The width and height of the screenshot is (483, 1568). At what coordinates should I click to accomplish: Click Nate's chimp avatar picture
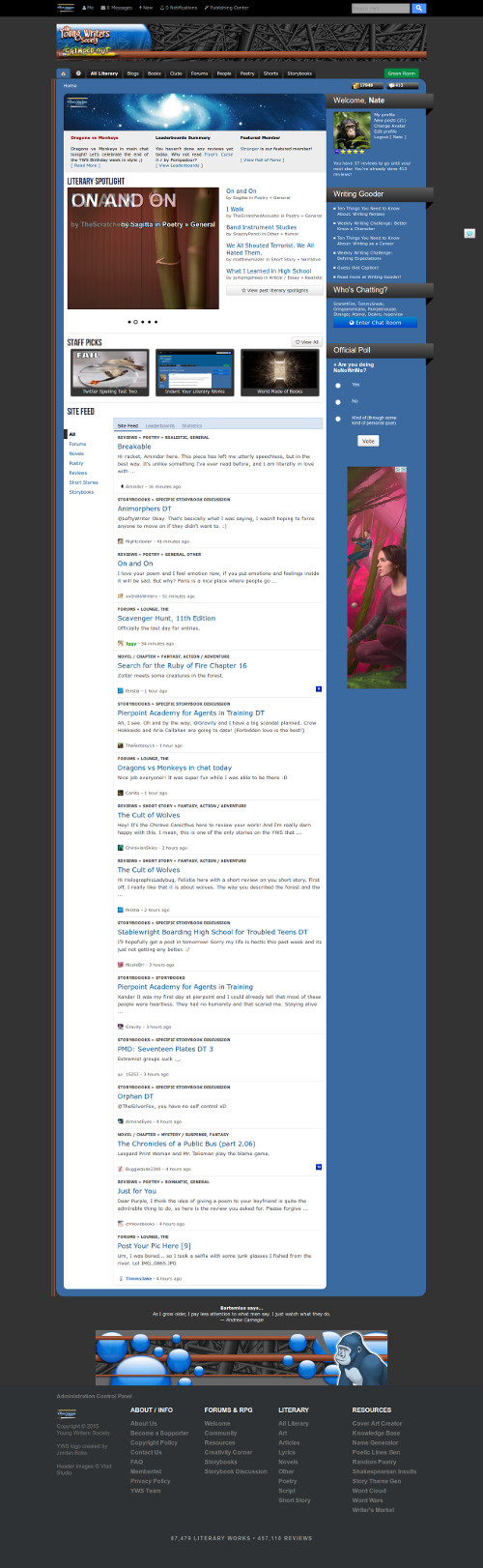tap(350, 132)
